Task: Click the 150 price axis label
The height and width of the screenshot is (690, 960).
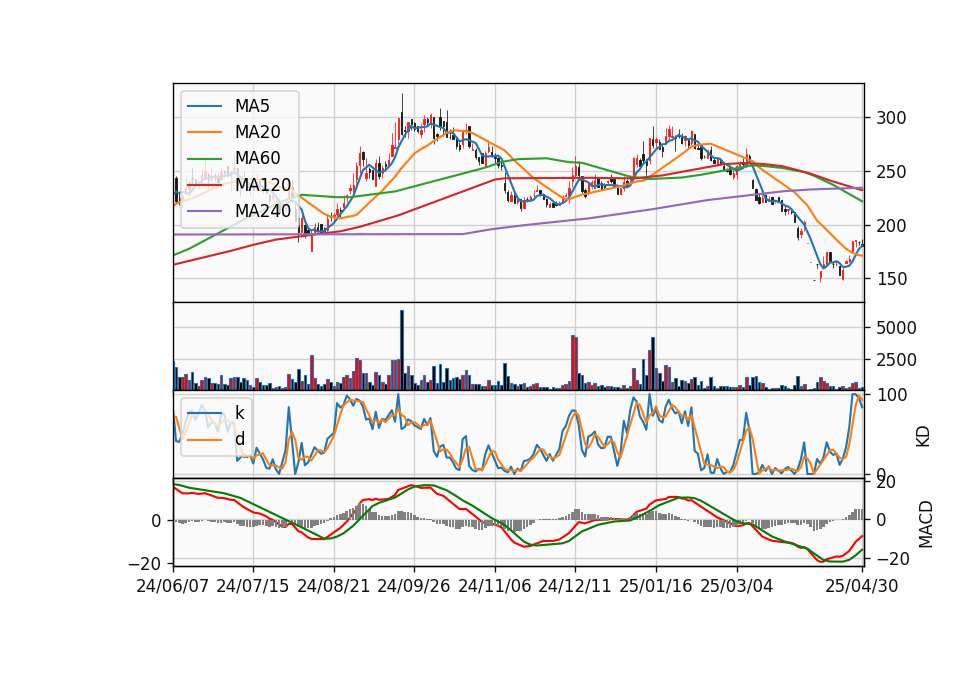Action: coord(891,279)
